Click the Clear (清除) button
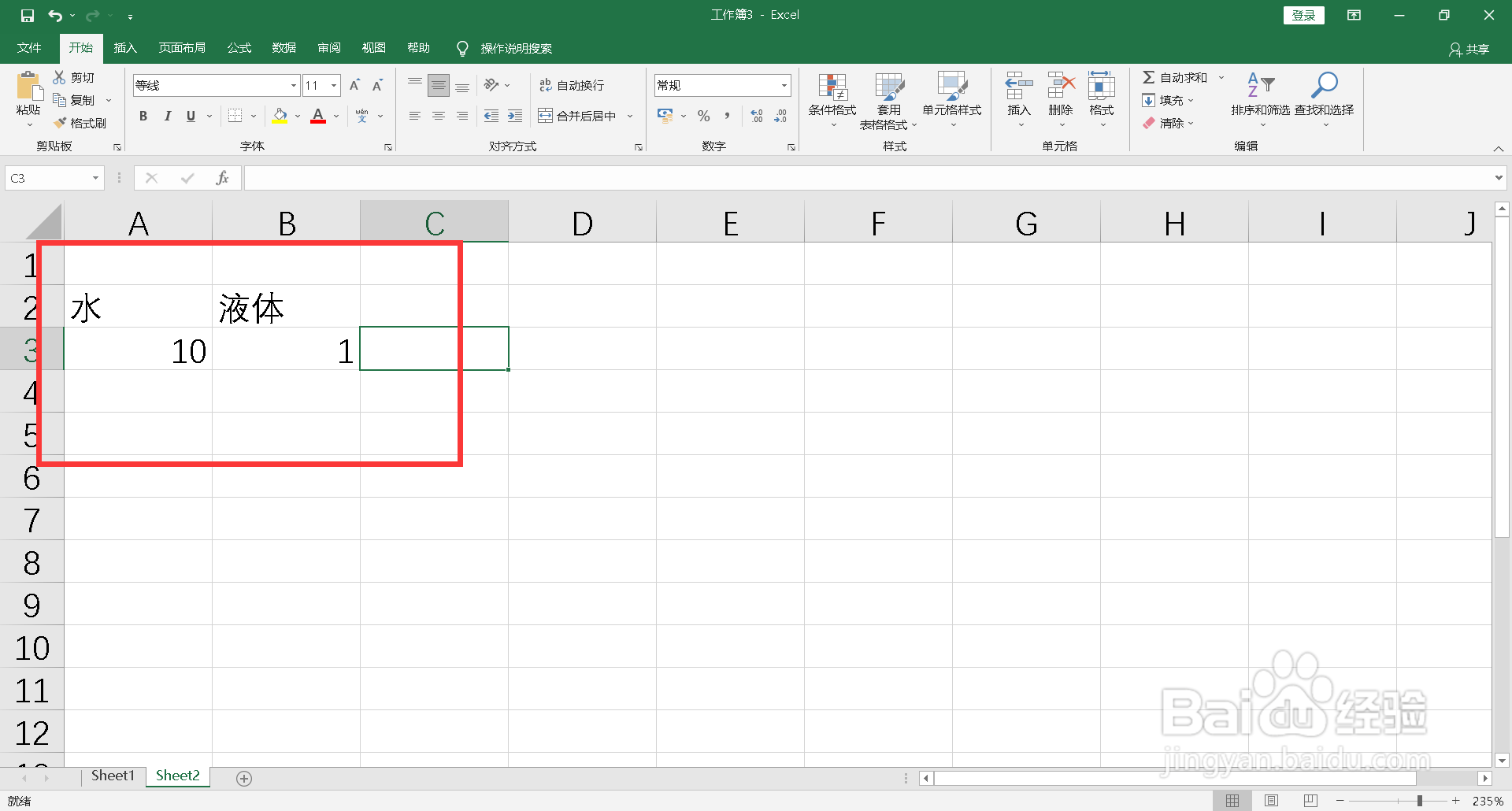 [1169, 123]
